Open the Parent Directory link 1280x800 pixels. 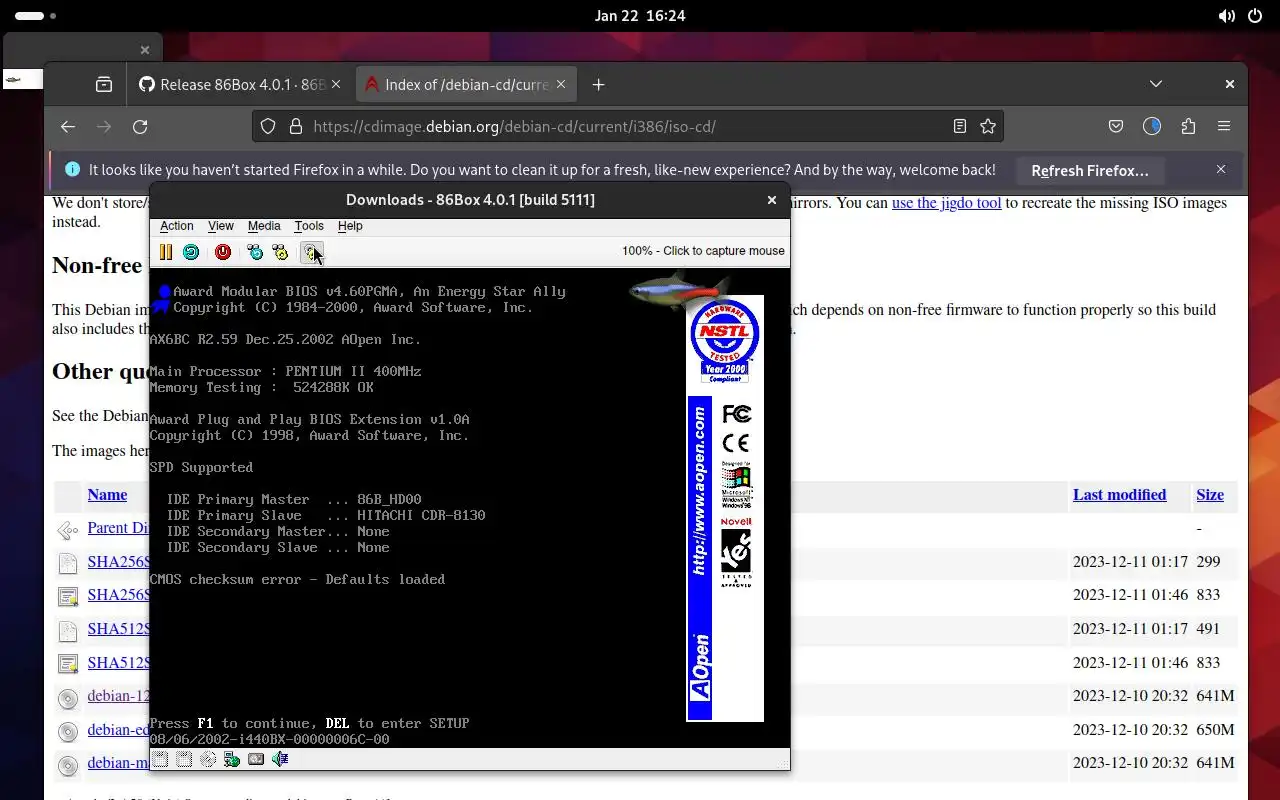point(118,528)
